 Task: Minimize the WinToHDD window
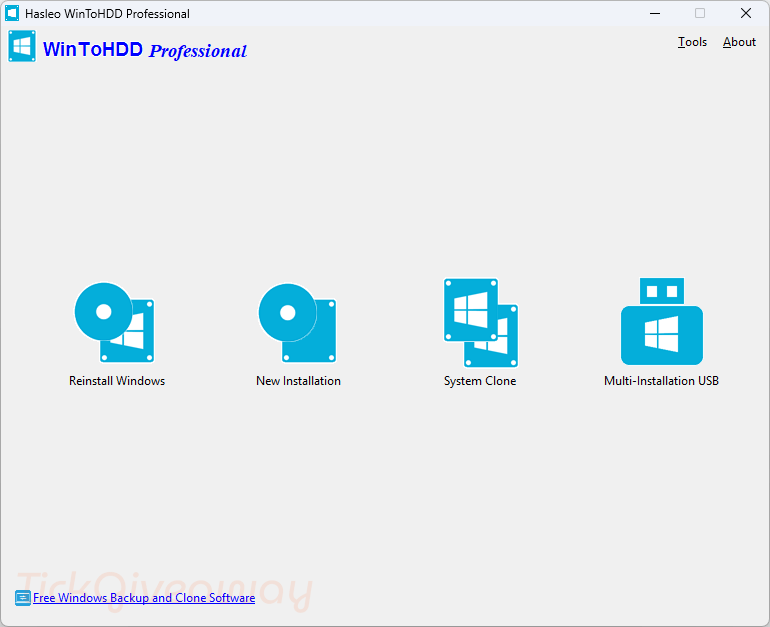(x=655, y=13)
